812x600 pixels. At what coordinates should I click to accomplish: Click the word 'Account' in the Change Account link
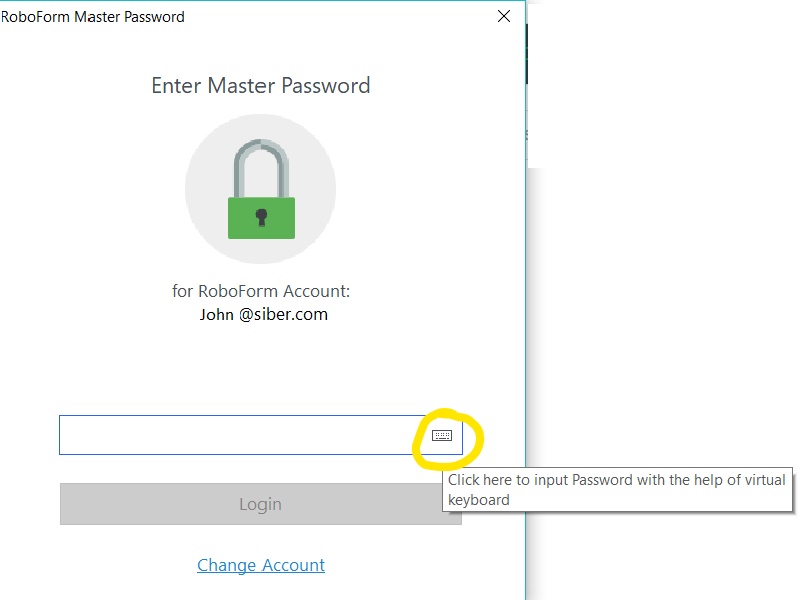(293, 565)
